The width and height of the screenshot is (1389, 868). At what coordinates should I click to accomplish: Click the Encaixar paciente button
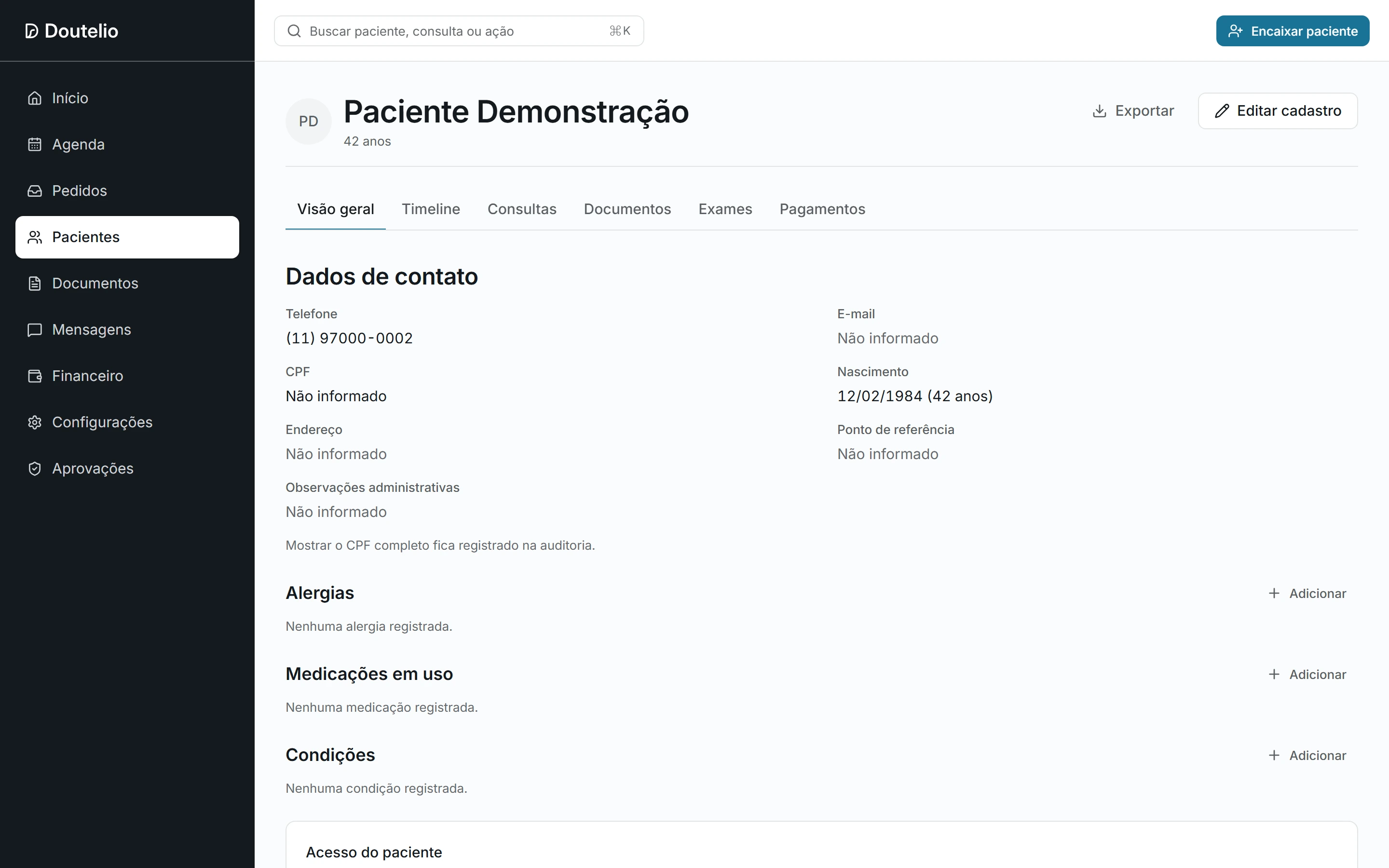[x=1293, y=31]
